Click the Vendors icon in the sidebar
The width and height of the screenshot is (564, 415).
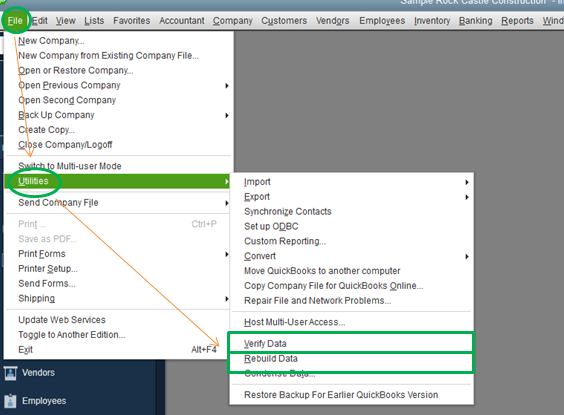coord(10,373)
